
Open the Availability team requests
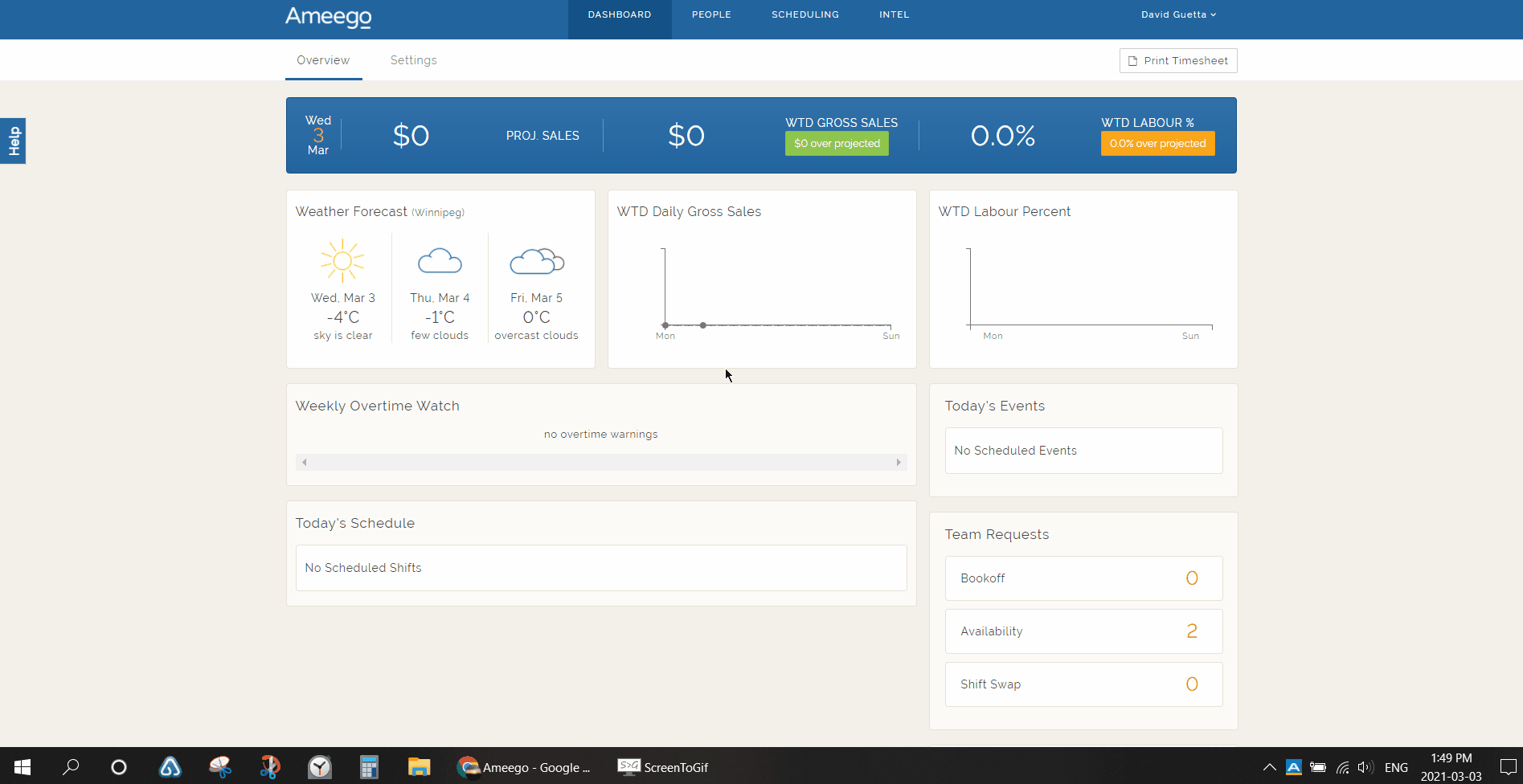tap(1083, 631)
